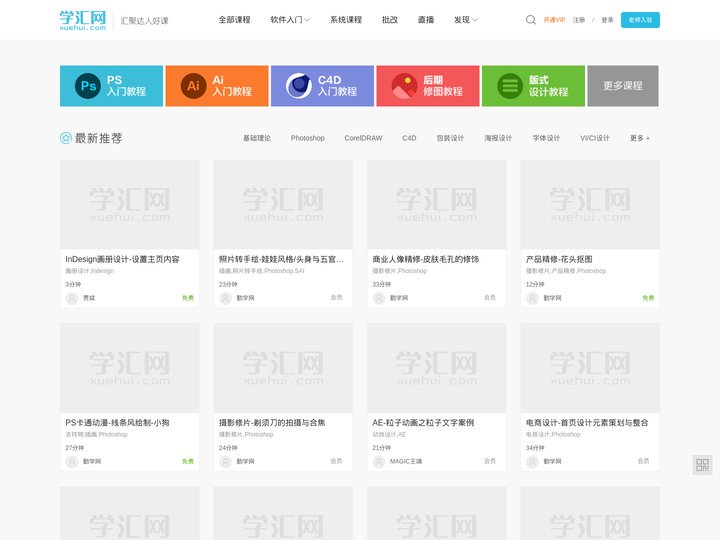Viewport: 720px width, 540px height.
Task: Expand the 软件入门 dropdown menu
Action: 290,20
